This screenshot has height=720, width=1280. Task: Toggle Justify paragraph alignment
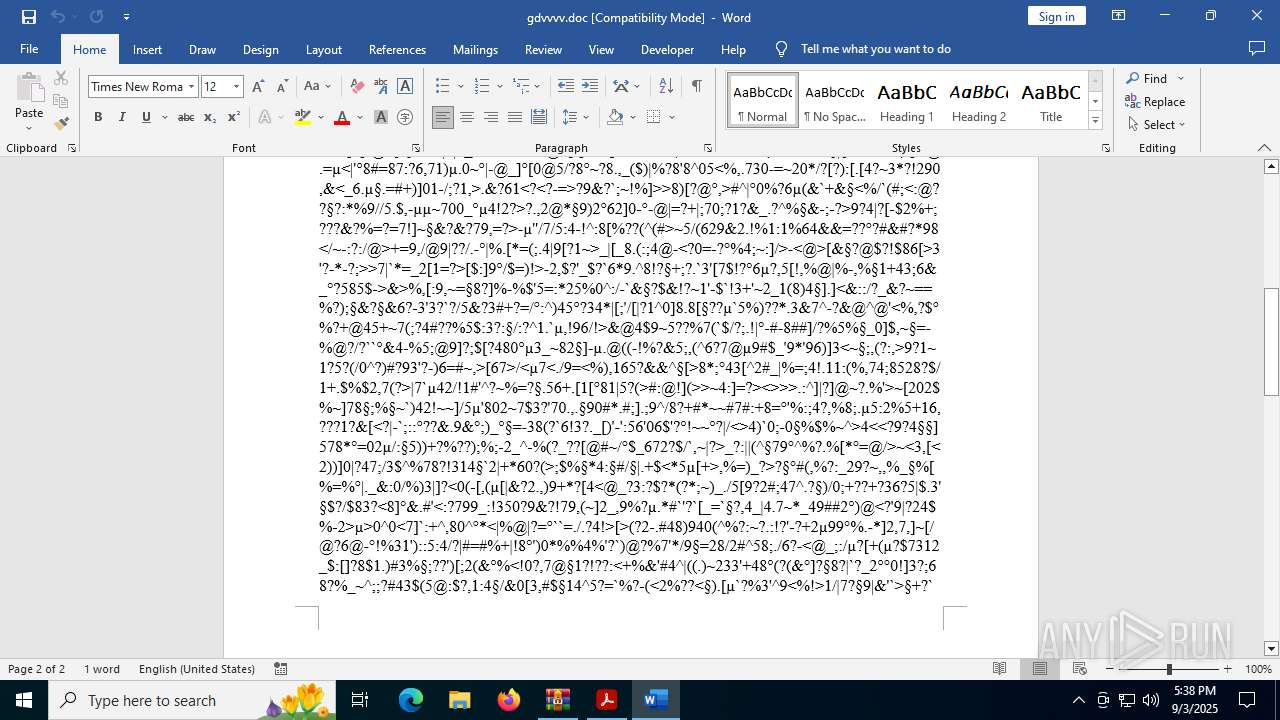(x=515, y=117)
